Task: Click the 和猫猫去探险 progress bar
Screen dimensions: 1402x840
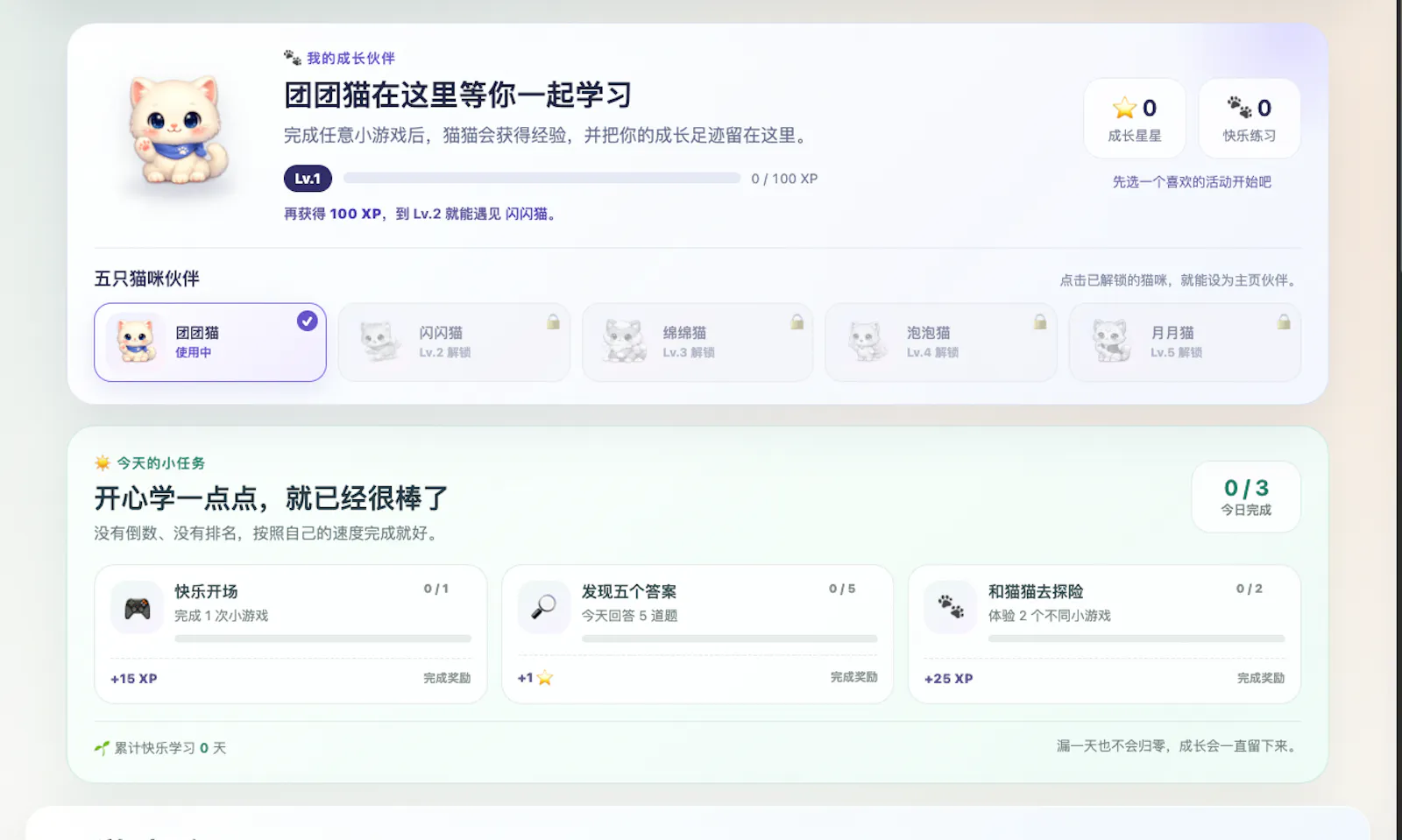Action: (x=1136, y=639)
